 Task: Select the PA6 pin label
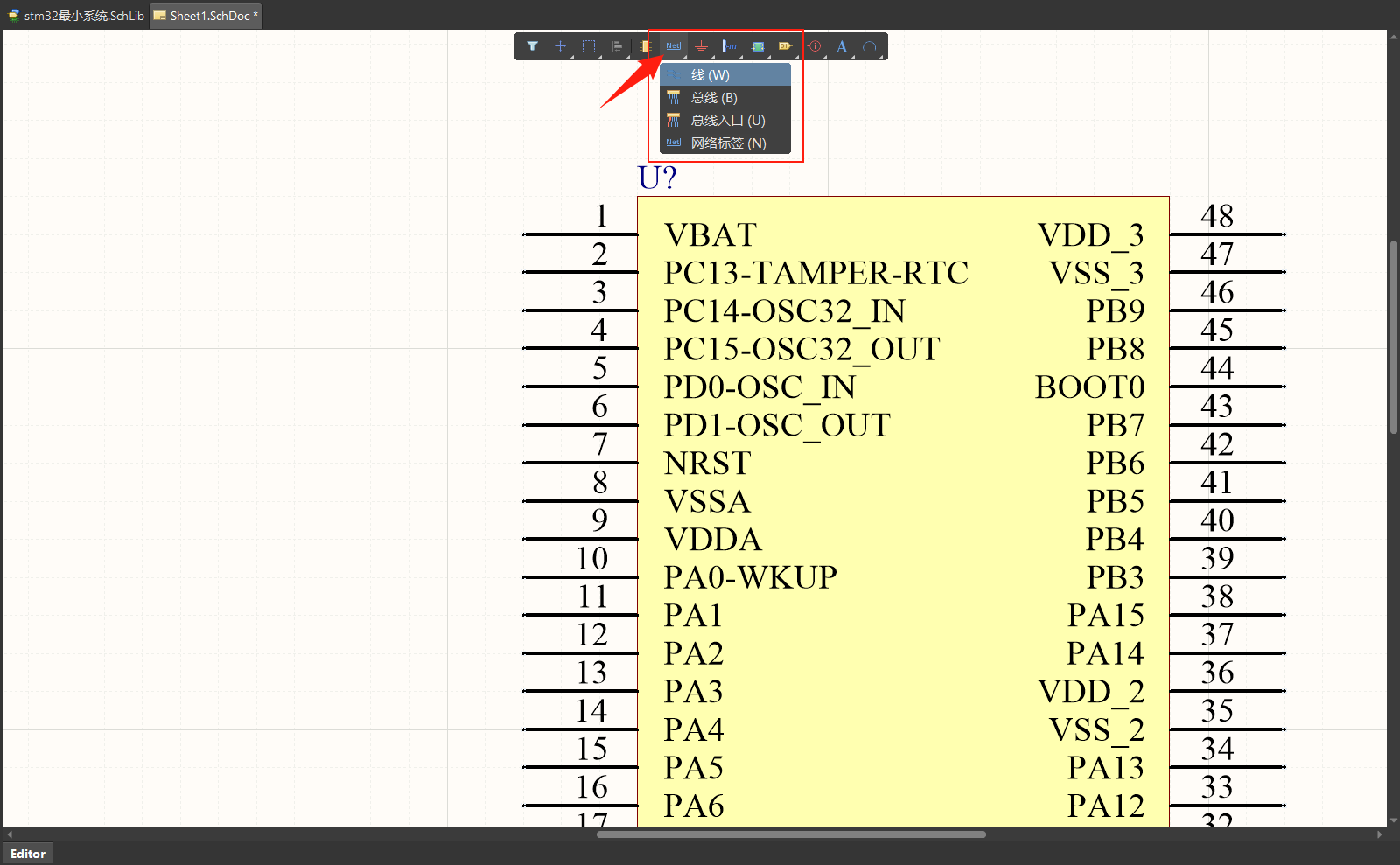point(693,806)
